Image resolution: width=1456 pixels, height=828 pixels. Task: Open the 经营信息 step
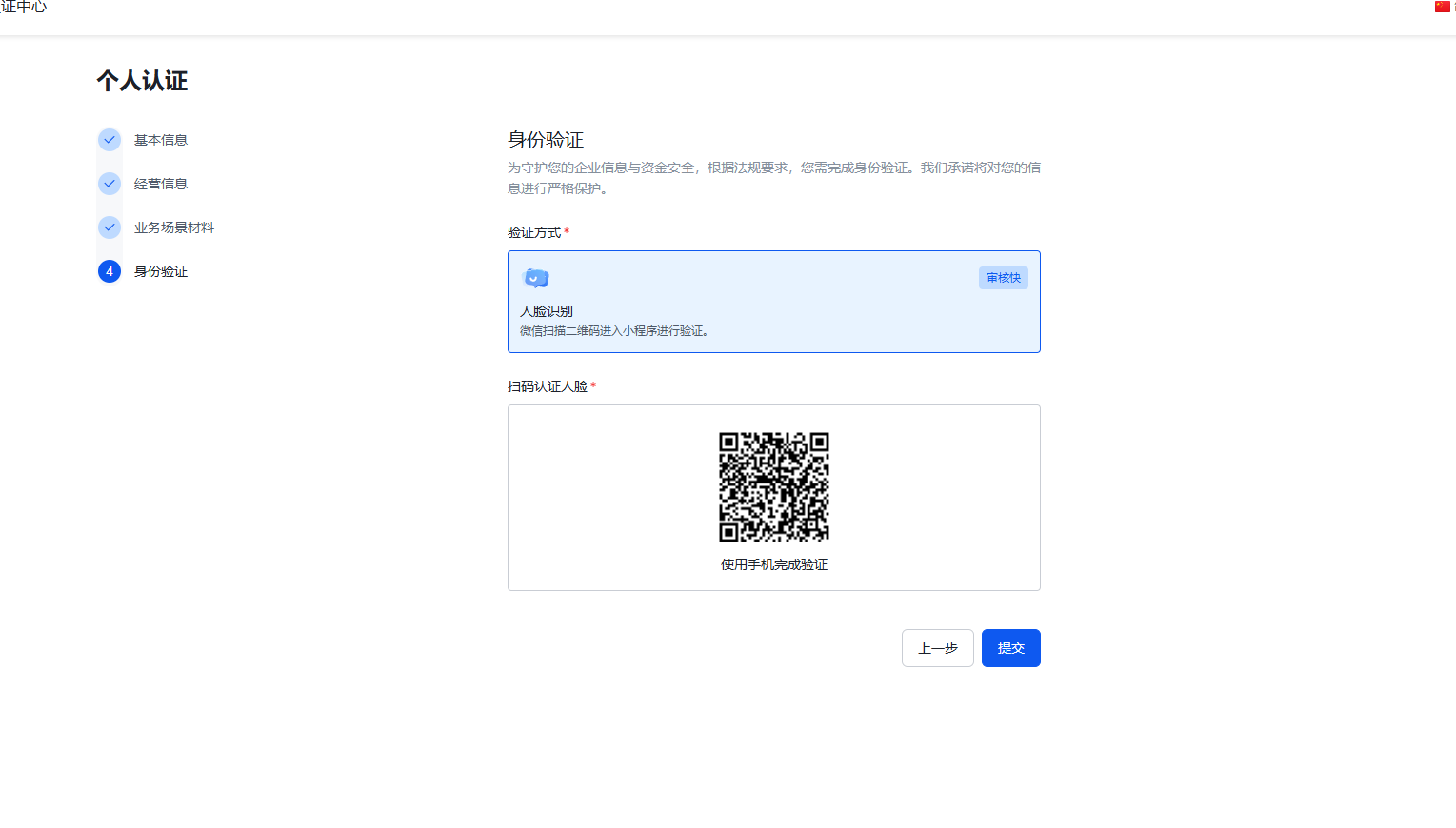click(x=161, y=184)
